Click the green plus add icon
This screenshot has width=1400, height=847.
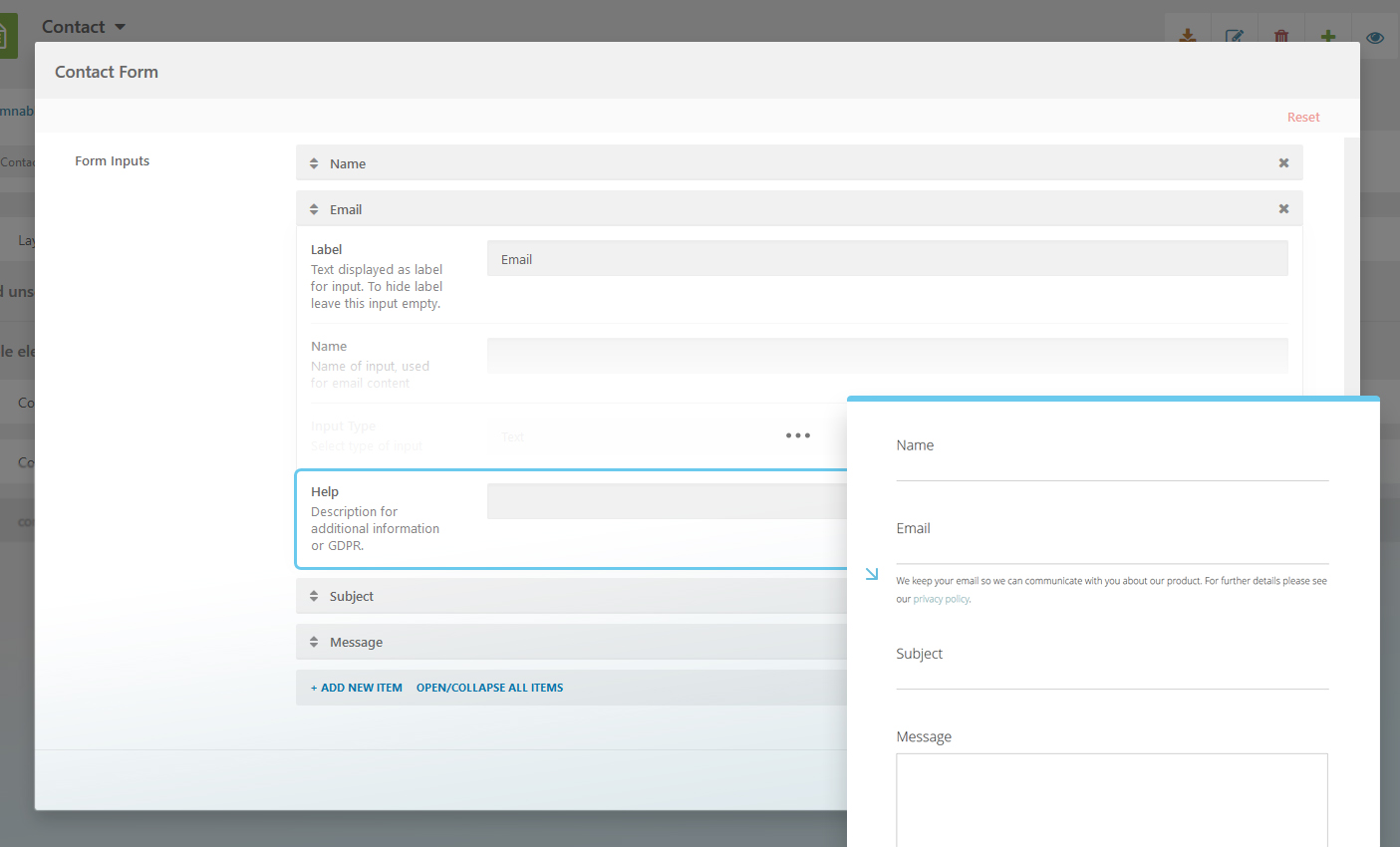1328,37
